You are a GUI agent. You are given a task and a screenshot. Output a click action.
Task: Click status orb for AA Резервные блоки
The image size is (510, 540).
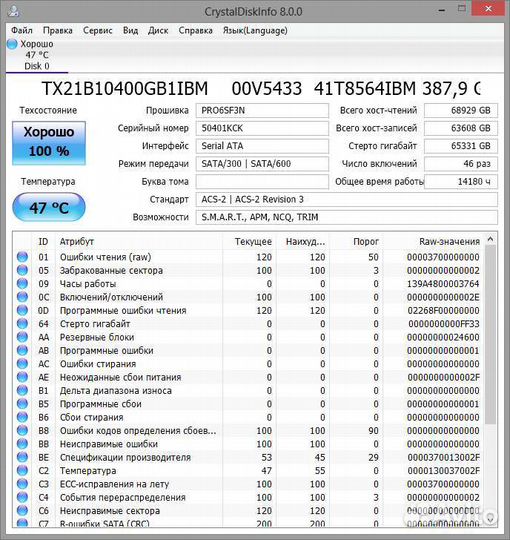(x=22, y=337)
